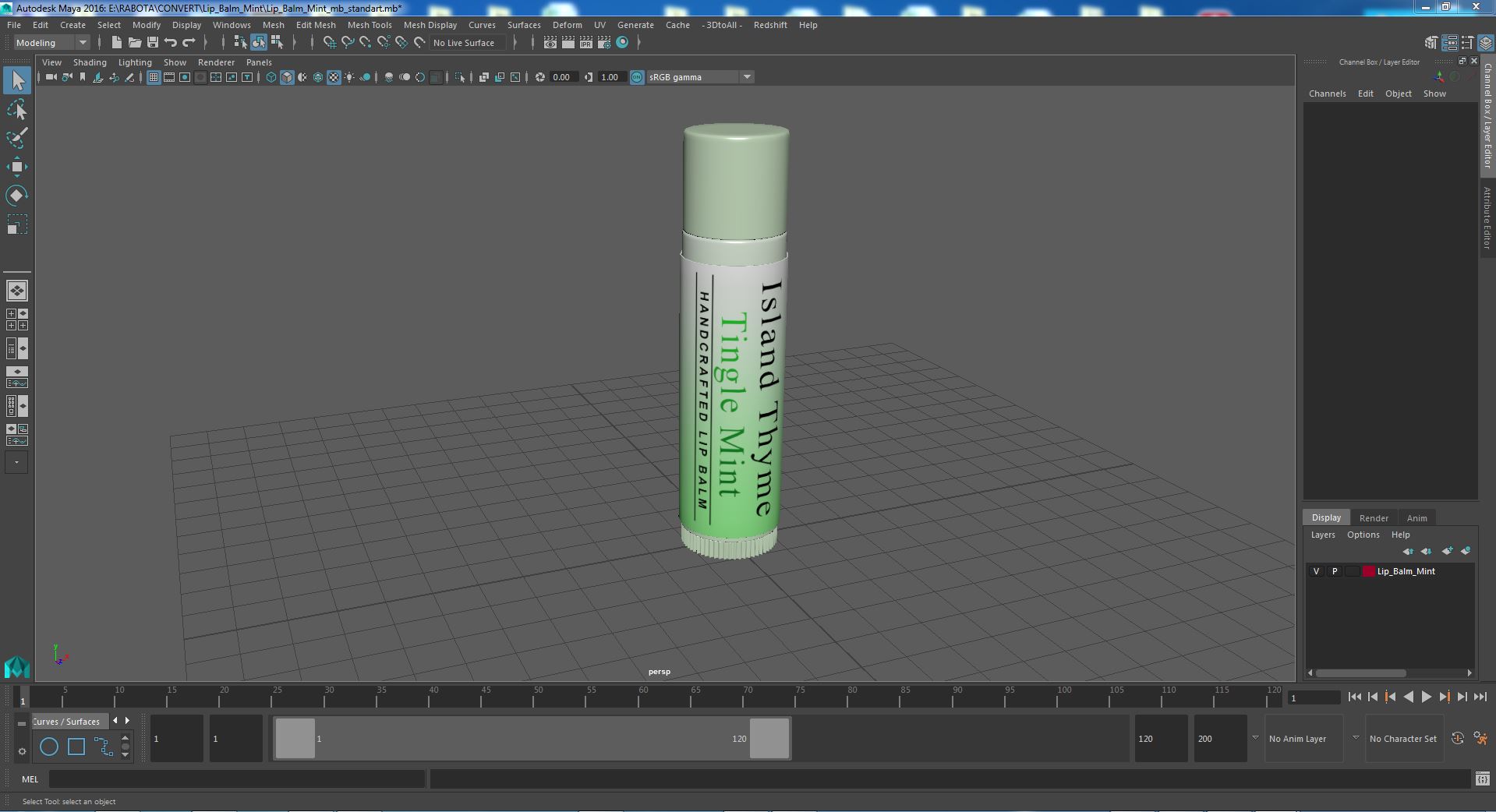1496x812 pixels.
Task: Open the Script Editor icon
Action: (x=1482, y=778)
